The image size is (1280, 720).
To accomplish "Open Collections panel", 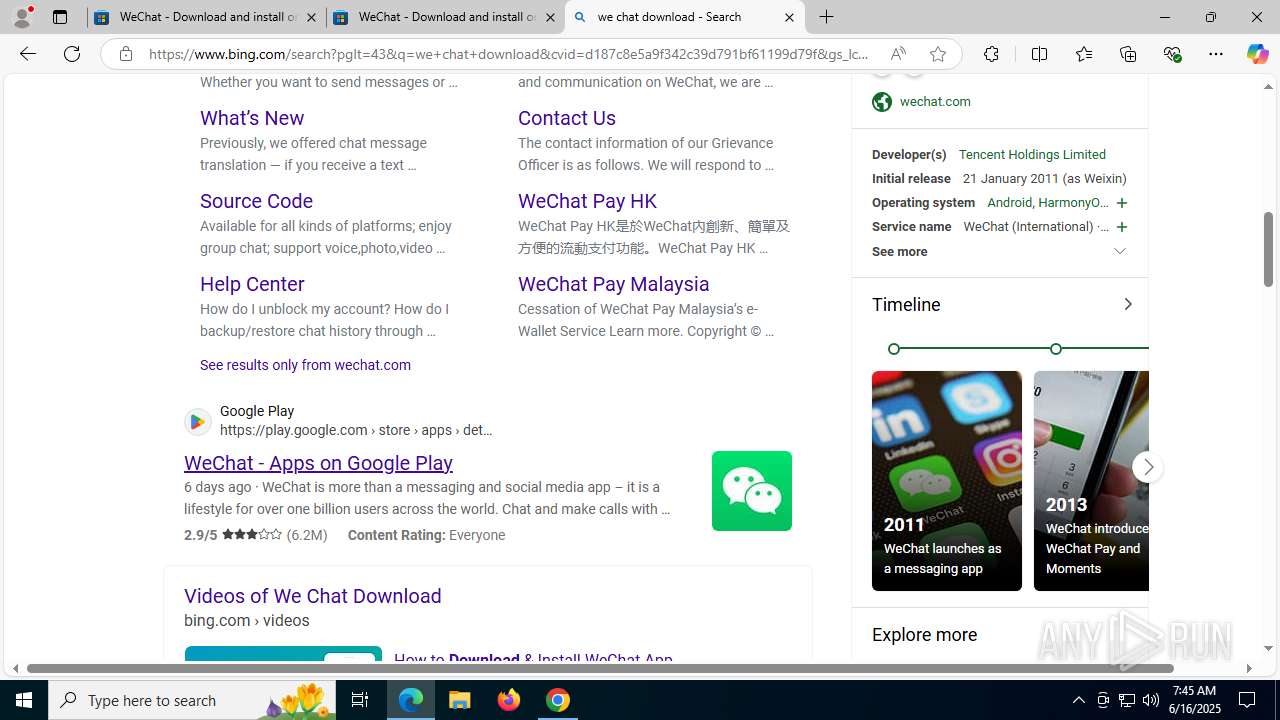I will tap(1128, 54).
